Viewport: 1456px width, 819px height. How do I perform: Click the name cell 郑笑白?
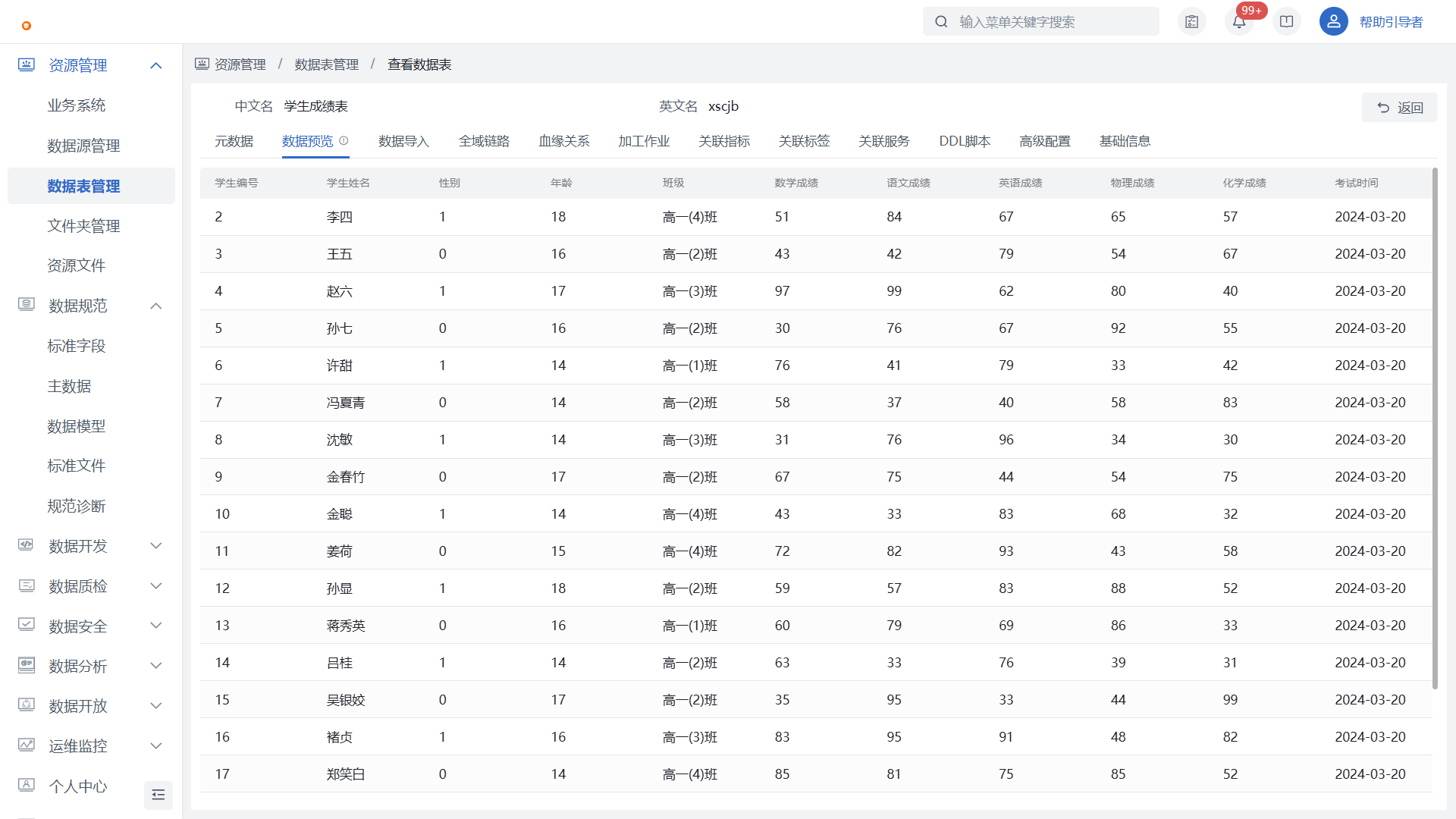(x=346, y=774)
